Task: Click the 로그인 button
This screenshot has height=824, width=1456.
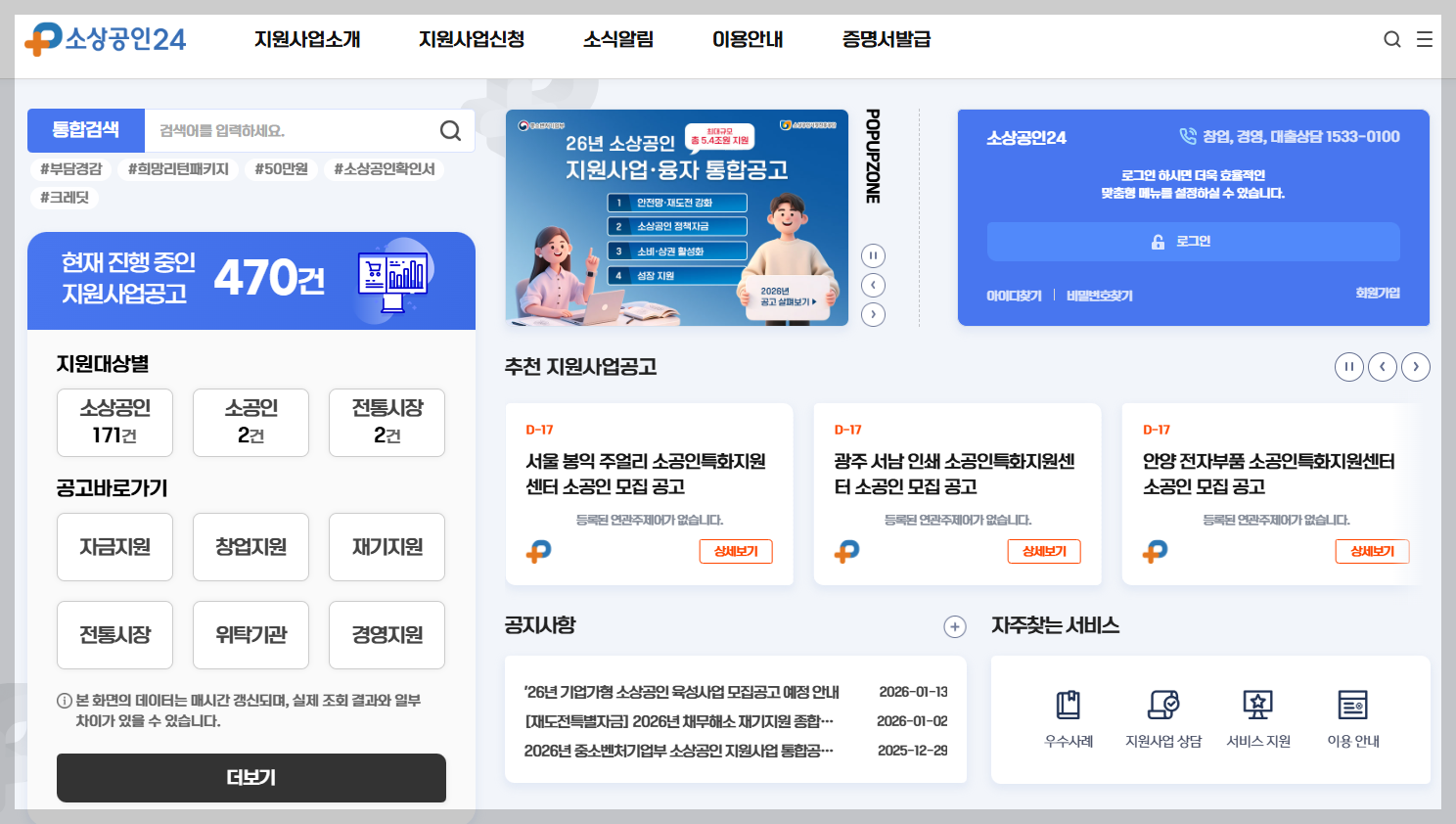Action: point(1193,241)
